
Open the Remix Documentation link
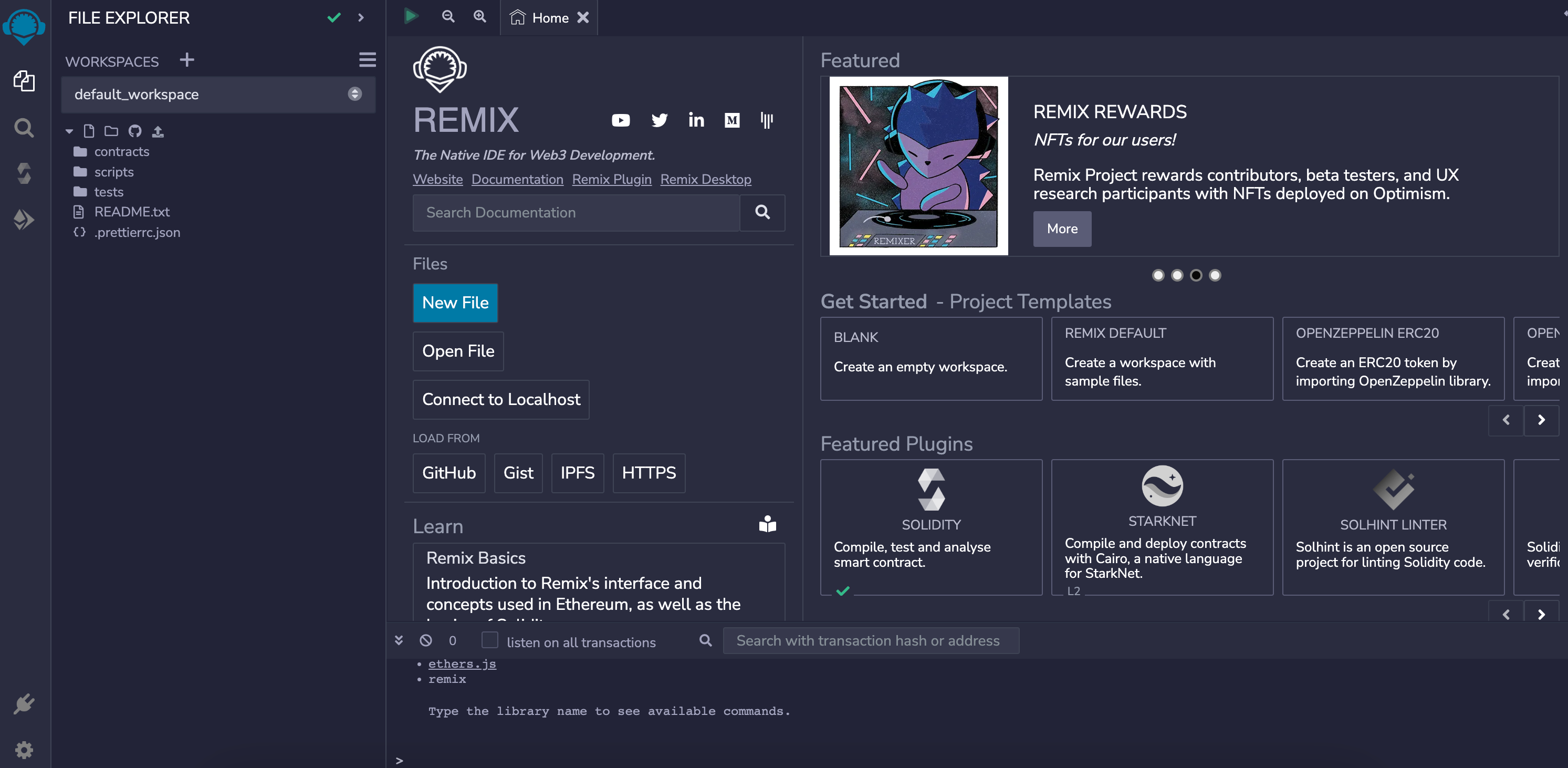(x=517, y=179)
